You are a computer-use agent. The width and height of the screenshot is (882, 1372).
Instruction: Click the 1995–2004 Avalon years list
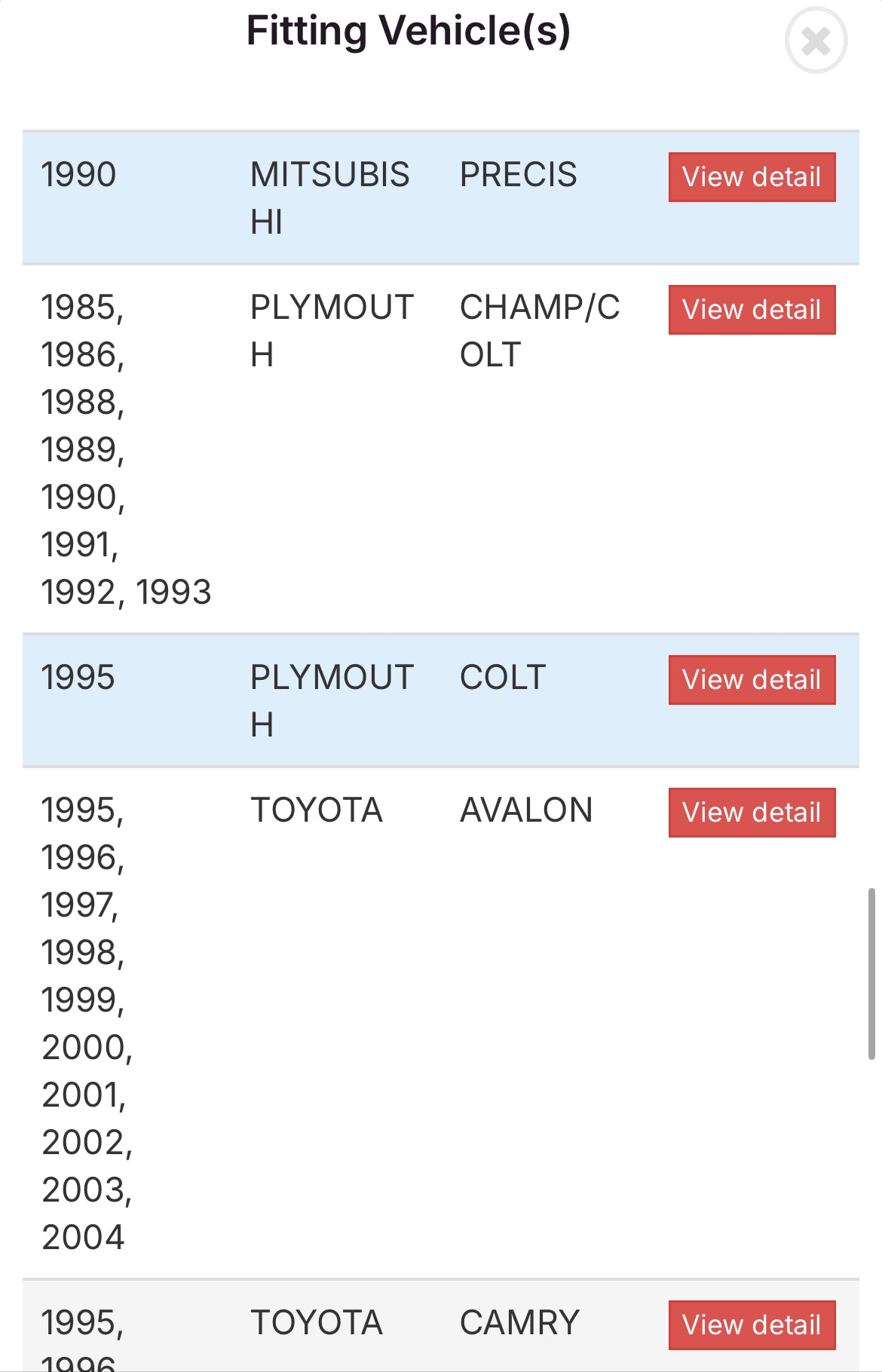click(87, 1023)
